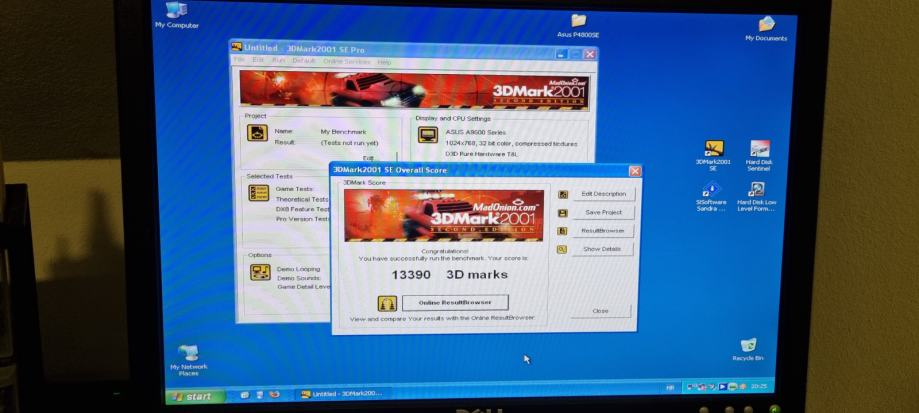Close the Overall Score dialog with X
Image resolution: width=919 pixels, height=413 pixels.
tap(635, 171)
